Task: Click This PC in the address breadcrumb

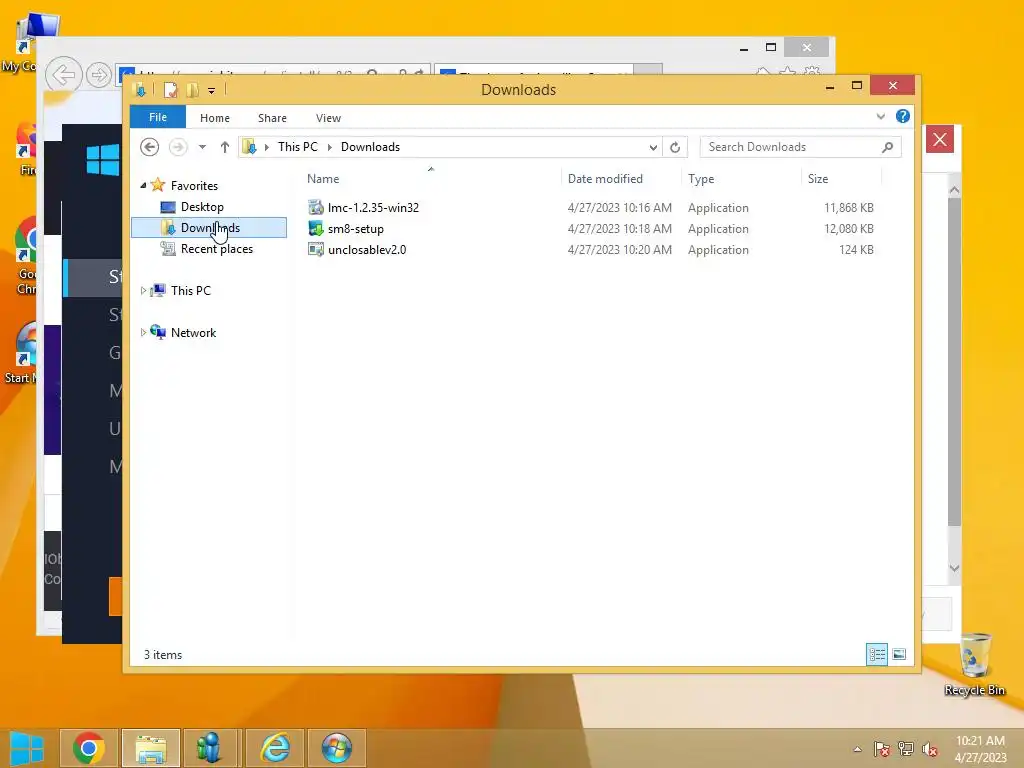Action: 298,147
